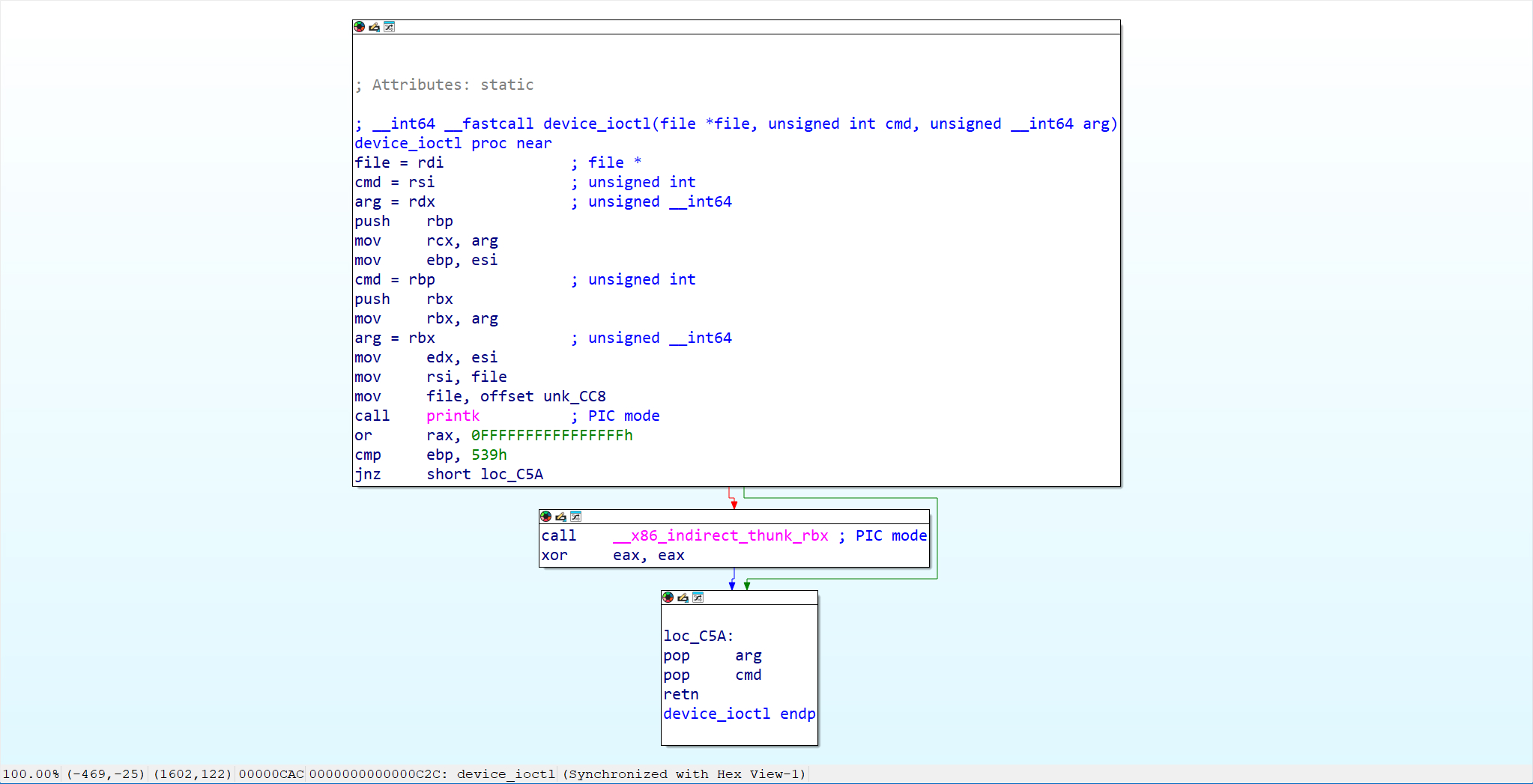Viewport: 1533px width, 784px height.
Task: Click the group nodes icon on the loc_C5A block
Action: click(x=698, y=598)
